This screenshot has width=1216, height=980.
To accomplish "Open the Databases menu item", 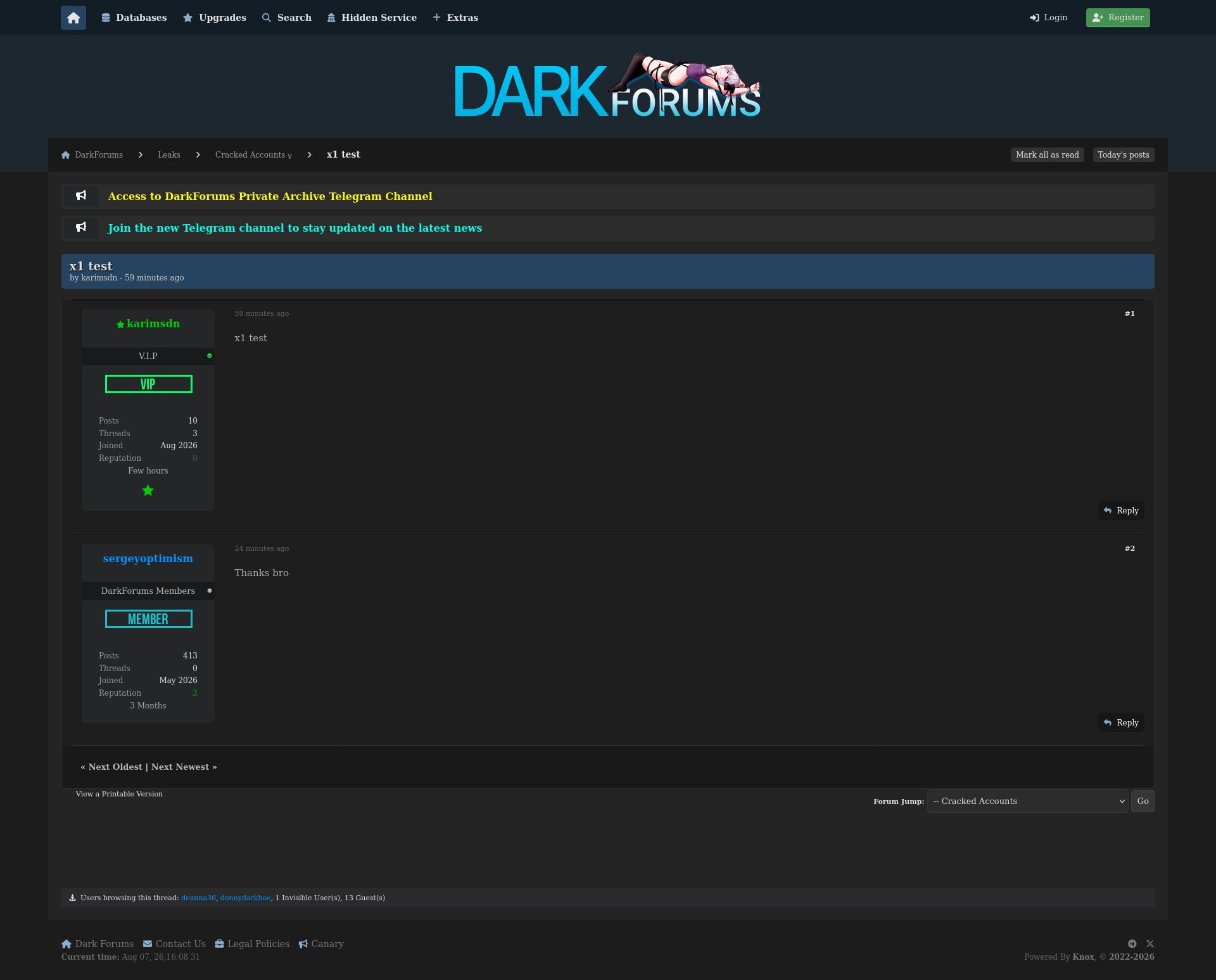I will (x=134, y=18).
